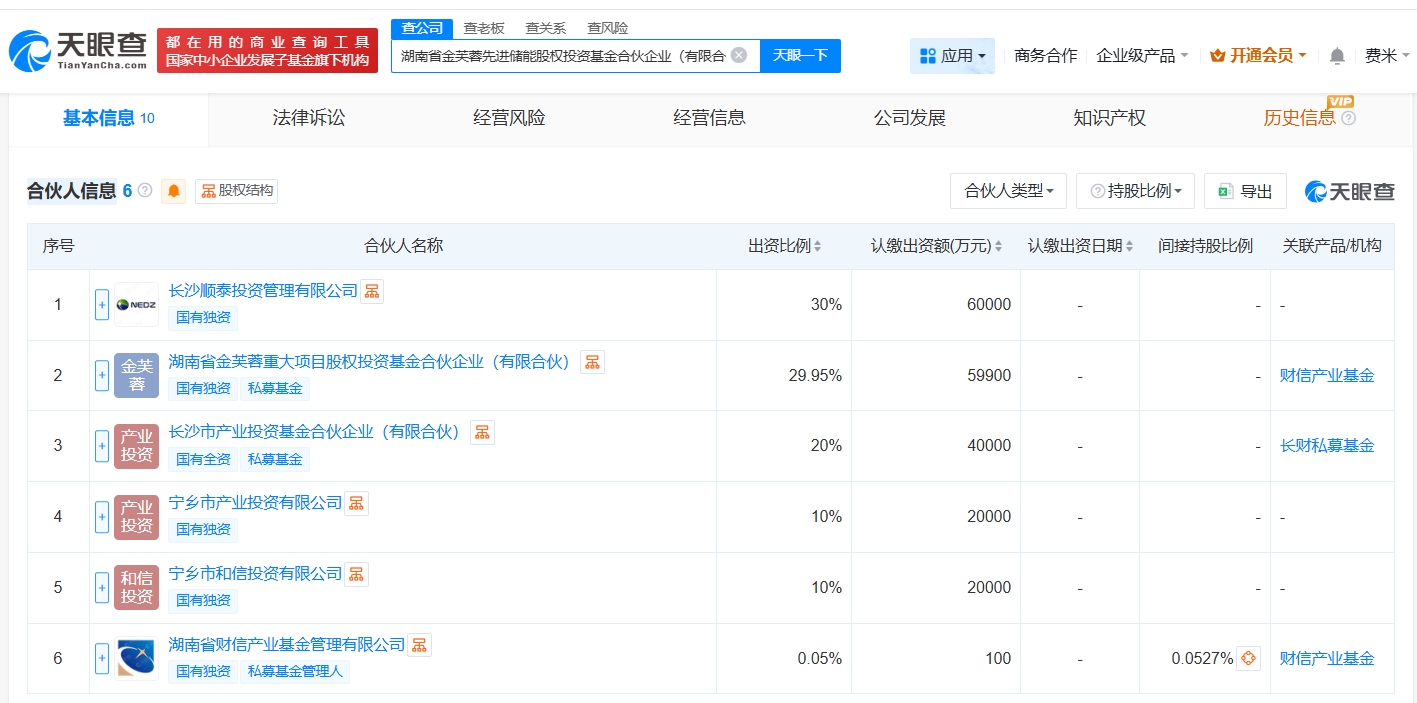The image size is (1417, 703).
Task: Open 长沙市产业投资基金合伙企业 link
Action: tap(314, 432)
